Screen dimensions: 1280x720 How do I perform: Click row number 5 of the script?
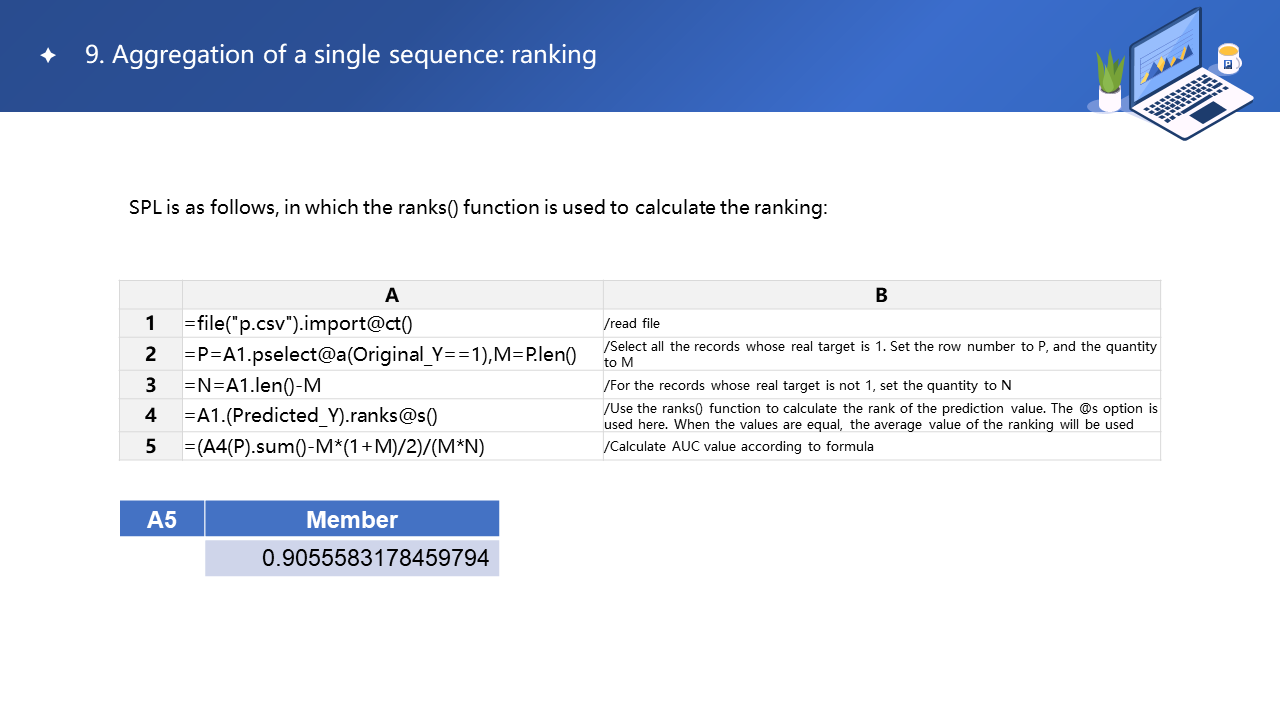coord(151,446)
